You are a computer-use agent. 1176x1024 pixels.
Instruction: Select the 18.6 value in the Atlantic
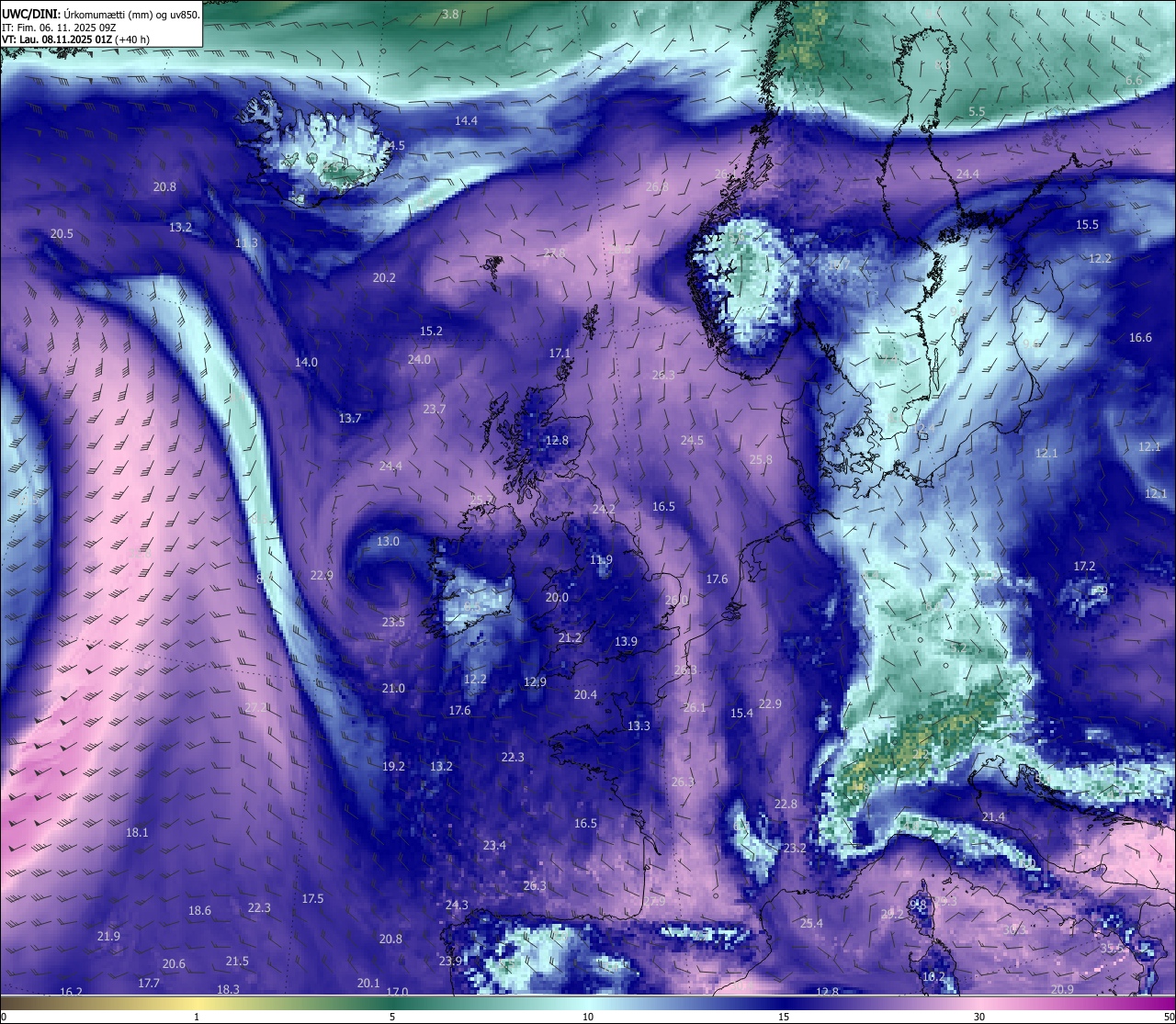(x=199, y=911)
